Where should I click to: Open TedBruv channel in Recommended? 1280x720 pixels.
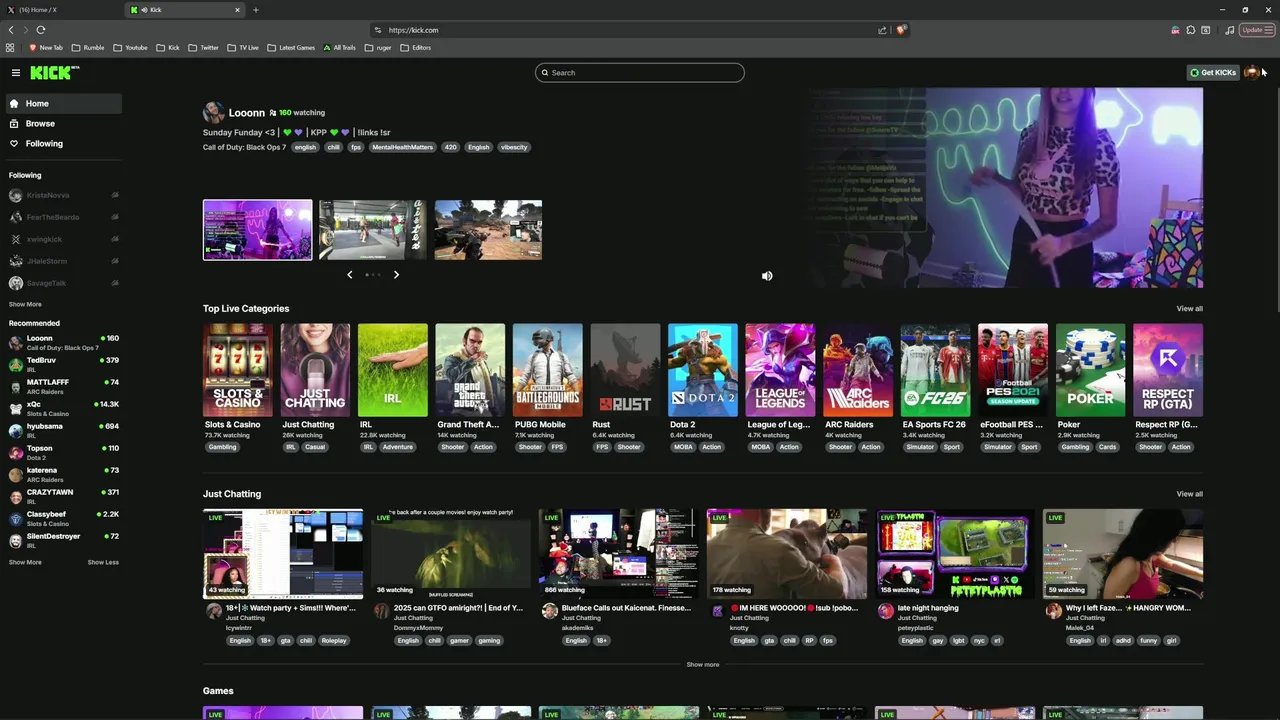[x=64, y=364]
